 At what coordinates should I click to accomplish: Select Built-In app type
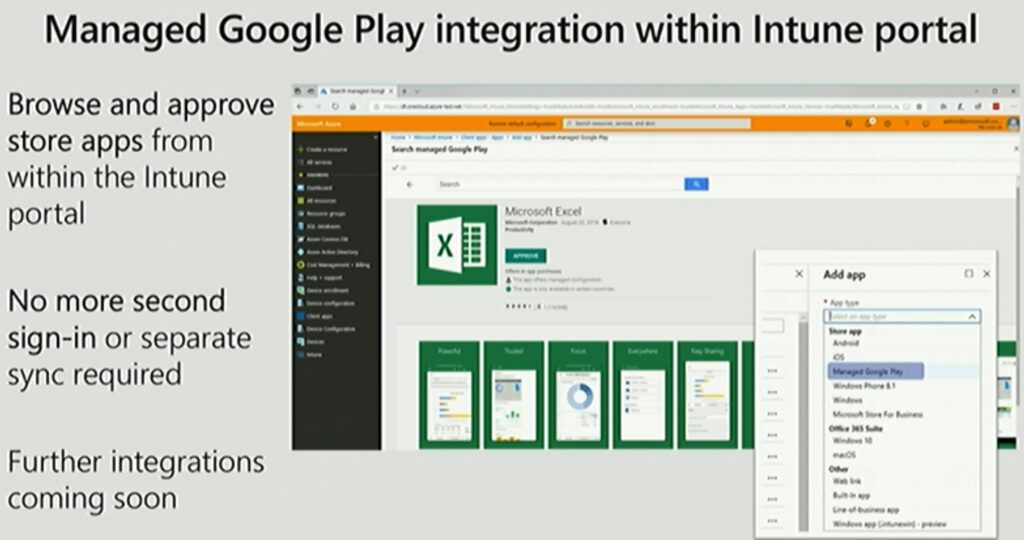(851, 496)
